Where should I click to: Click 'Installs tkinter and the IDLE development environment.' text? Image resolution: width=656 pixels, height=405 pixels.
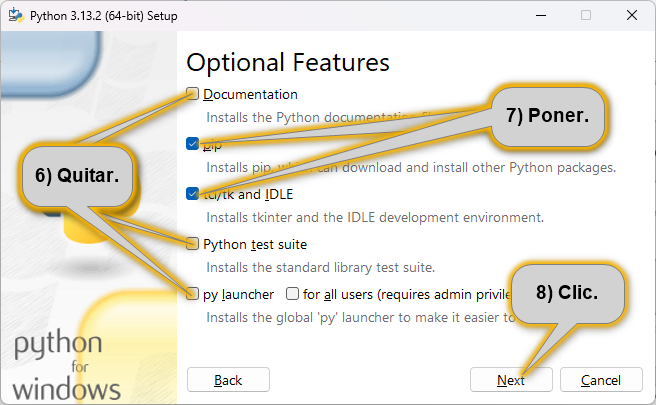375,218
